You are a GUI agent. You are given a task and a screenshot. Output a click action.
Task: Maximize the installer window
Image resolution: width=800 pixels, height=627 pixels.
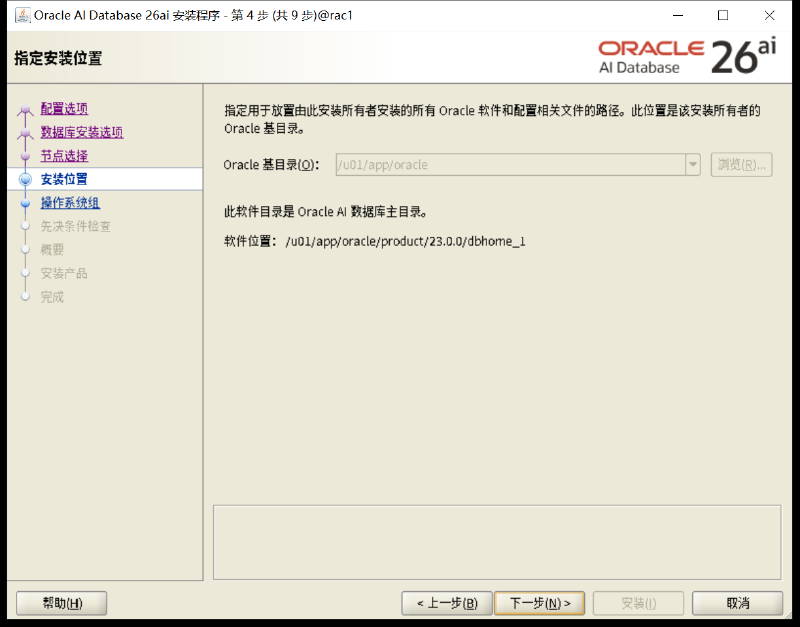click(x=722, y=15)
